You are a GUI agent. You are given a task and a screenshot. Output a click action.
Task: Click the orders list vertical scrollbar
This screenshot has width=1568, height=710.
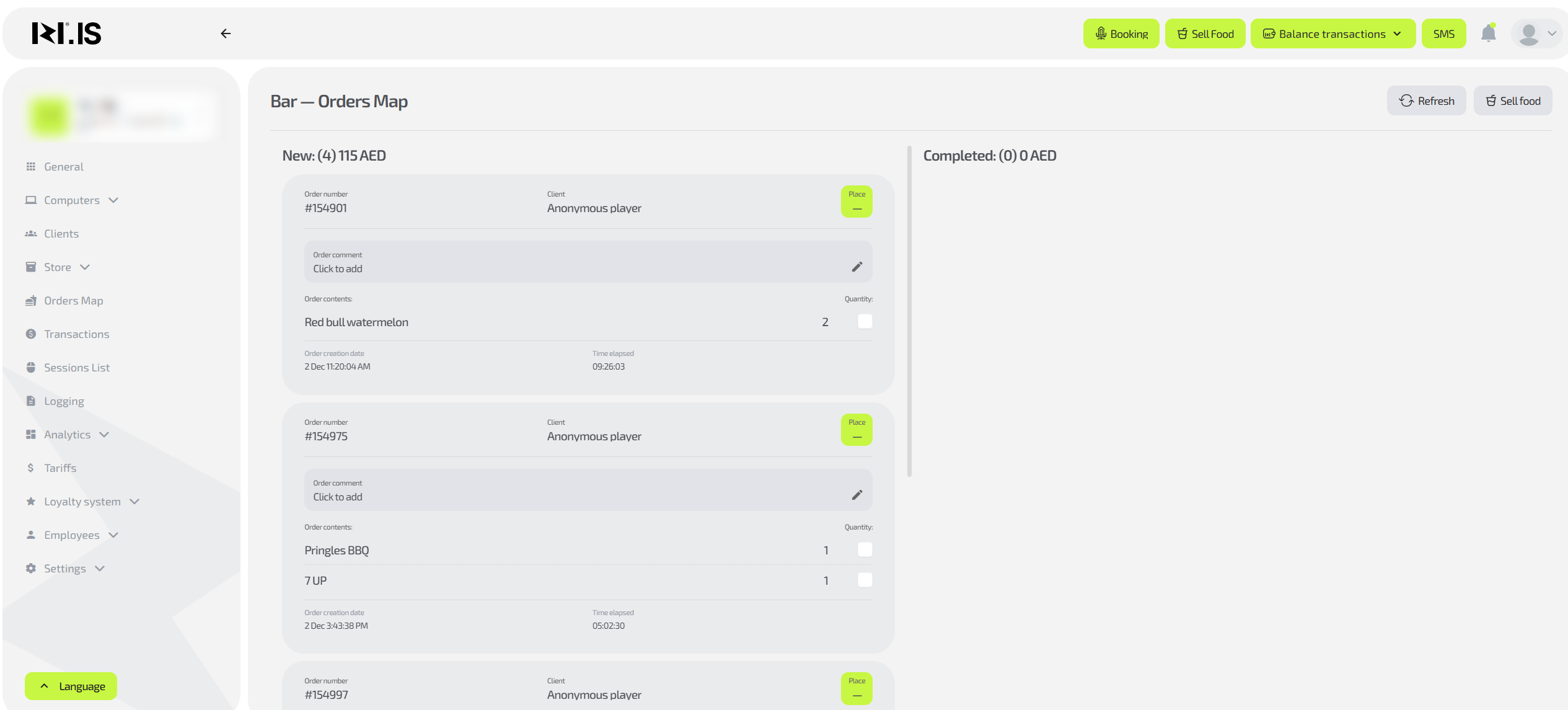[909, 310]
